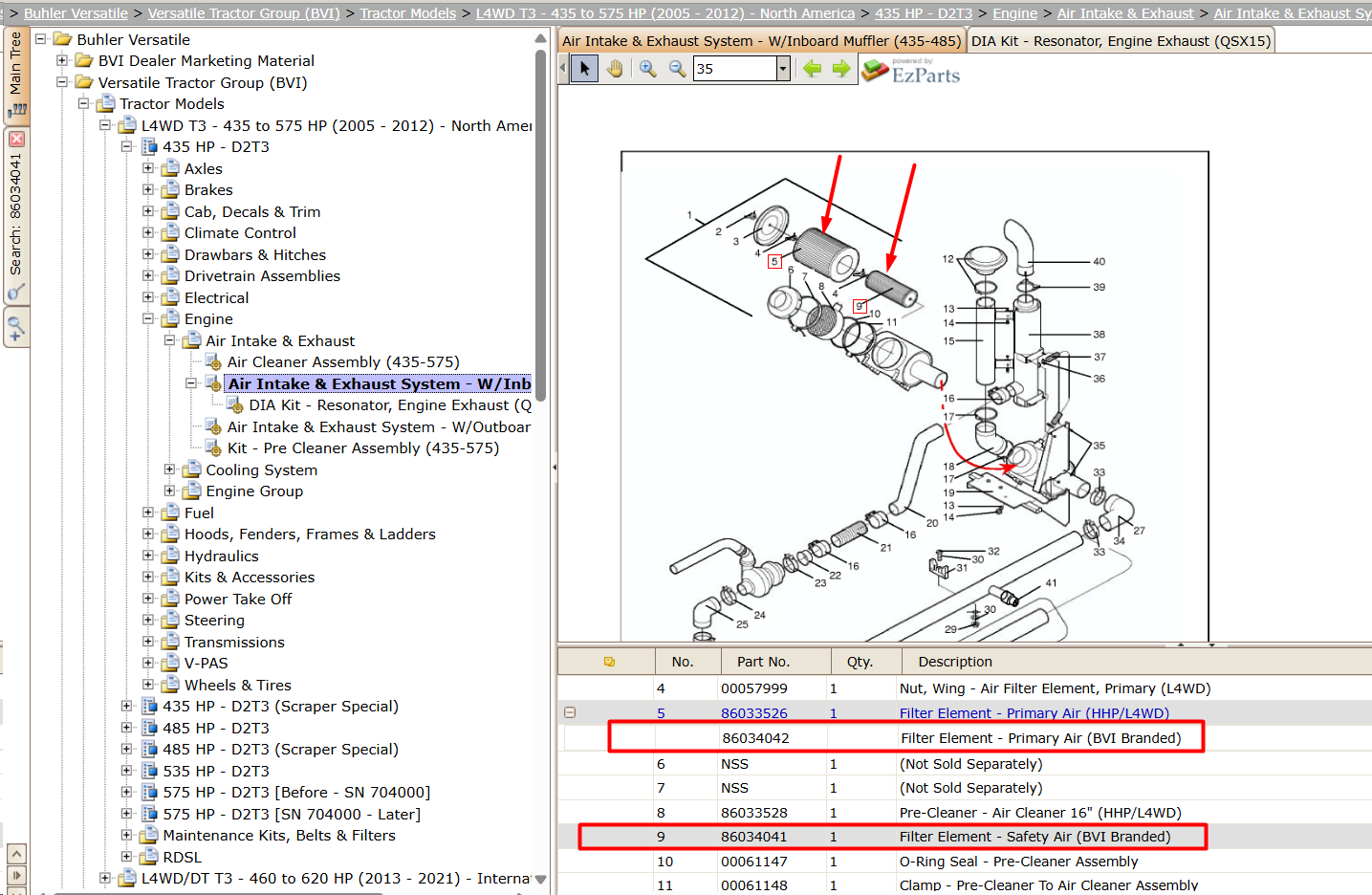Click the Hydraulics folder icon
Screen dimensions: 1372x895
[170, 556]
